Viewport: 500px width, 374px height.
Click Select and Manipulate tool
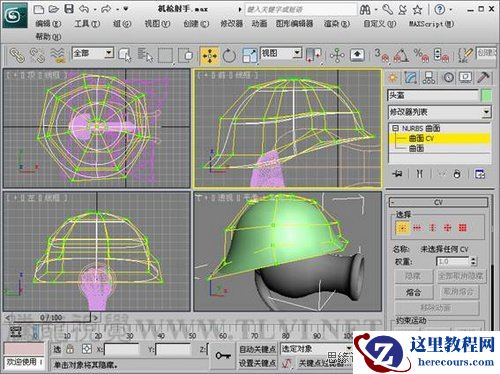pyautogui.click(x=337, y=55)
